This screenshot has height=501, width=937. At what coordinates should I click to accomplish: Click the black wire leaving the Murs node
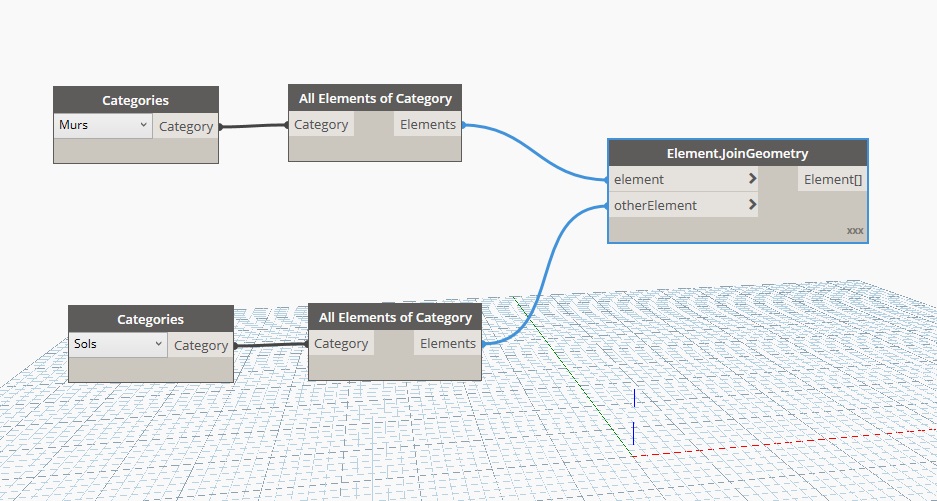point(252,126)
